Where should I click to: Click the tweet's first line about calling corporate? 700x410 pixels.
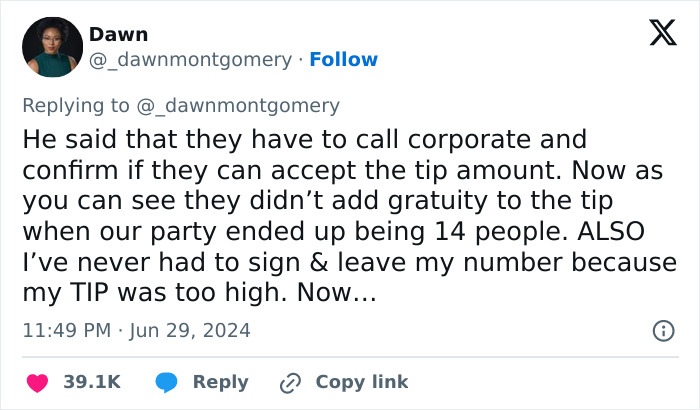303,139
